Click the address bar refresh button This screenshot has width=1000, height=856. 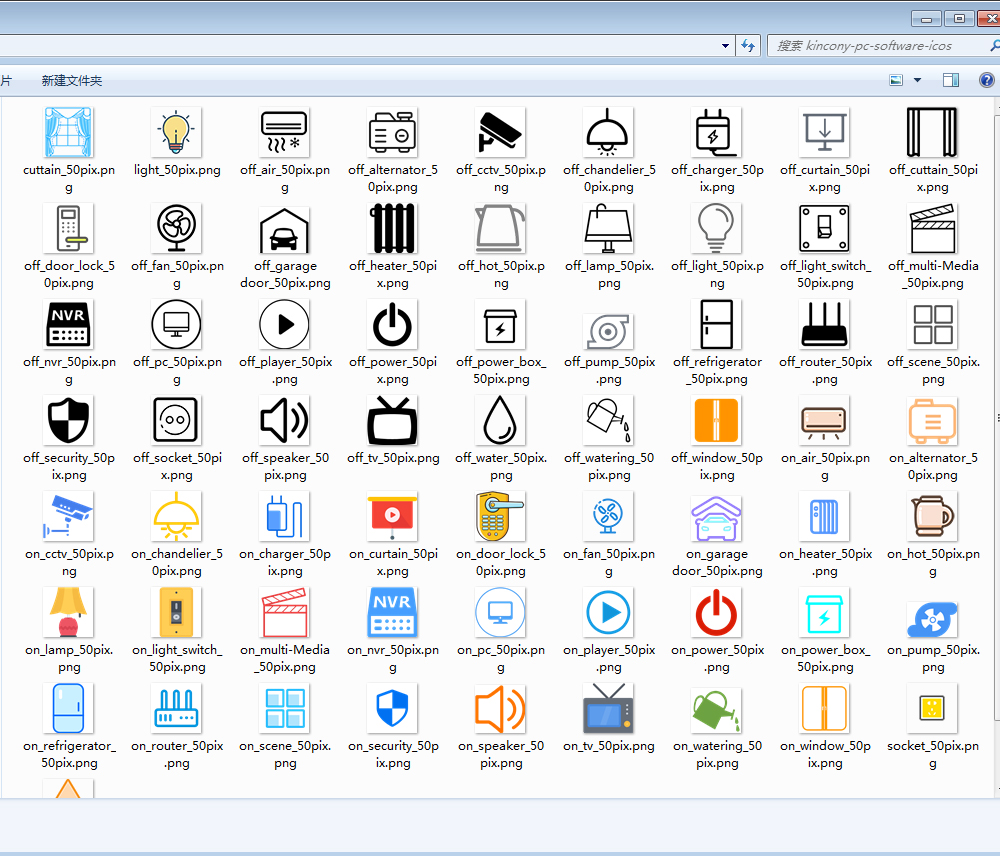pyautogui.click(x=747, y=46)
